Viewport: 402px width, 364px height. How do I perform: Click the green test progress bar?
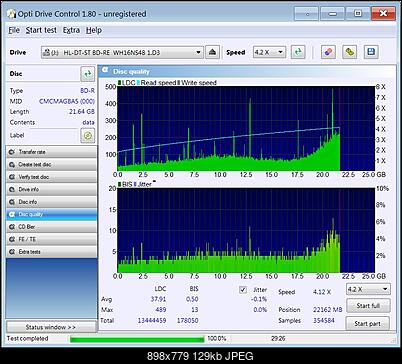click(x=137, y=339)
